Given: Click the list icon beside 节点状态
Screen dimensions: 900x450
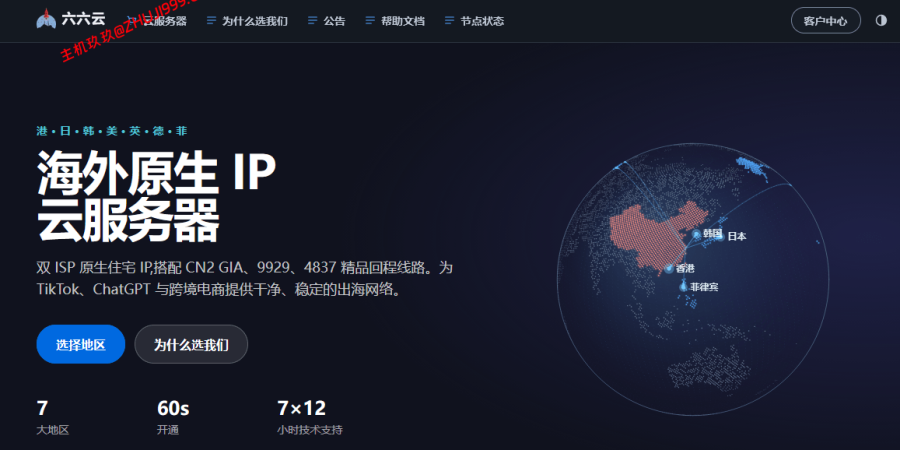Looking at the screenshot, I should pos(449,21).
